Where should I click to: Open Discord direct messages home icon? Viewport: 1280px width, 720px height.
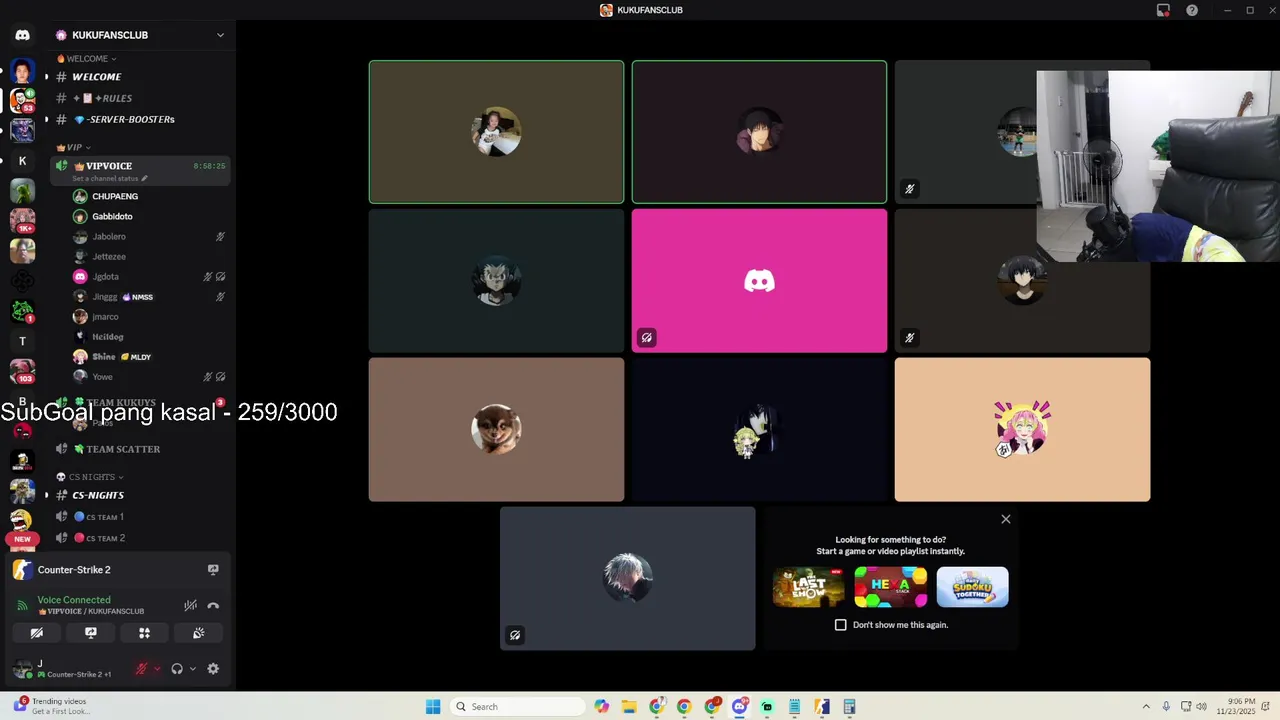[22, 35]
